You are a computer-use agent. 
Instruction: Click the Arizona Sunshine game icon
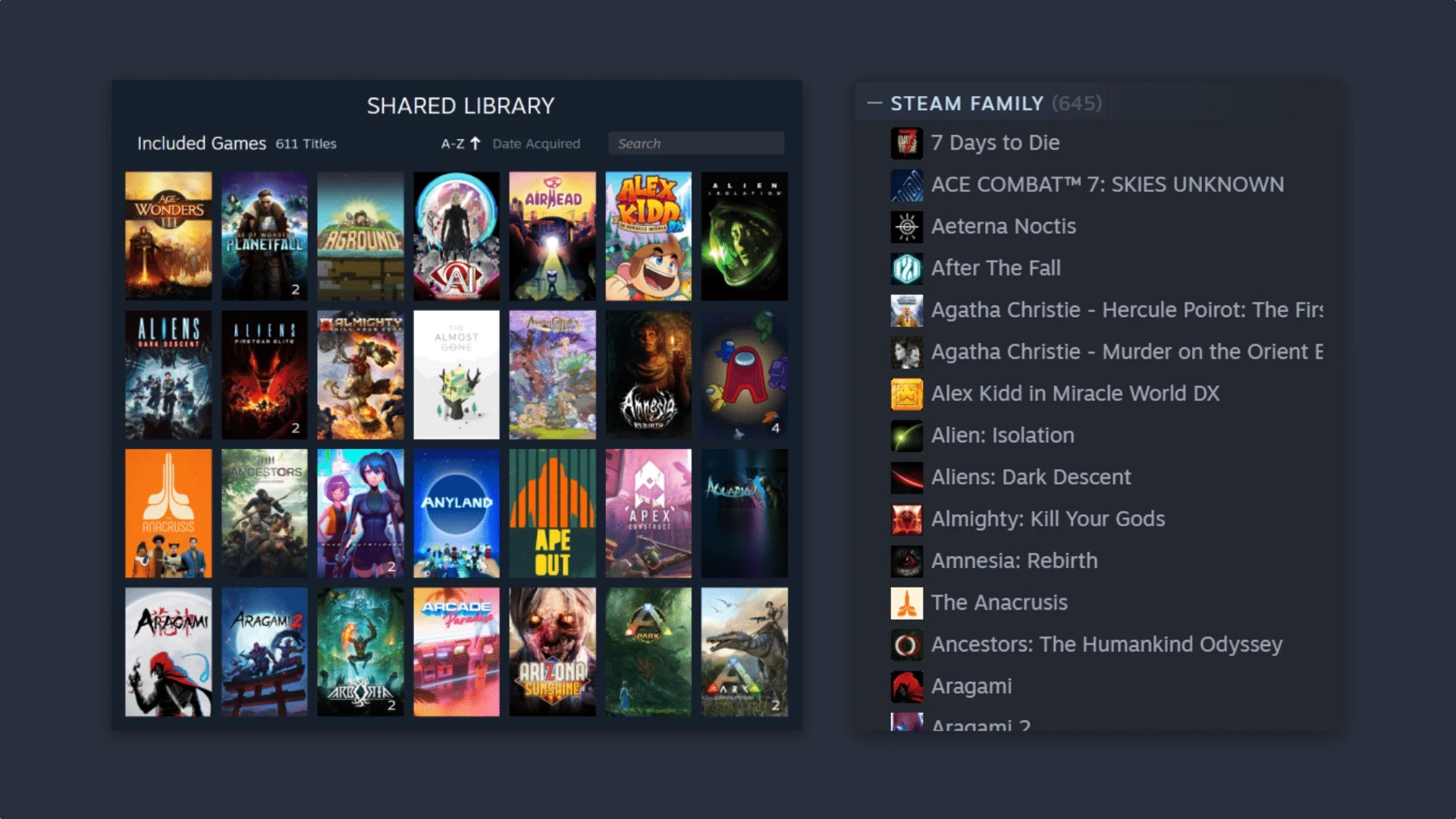552,652
